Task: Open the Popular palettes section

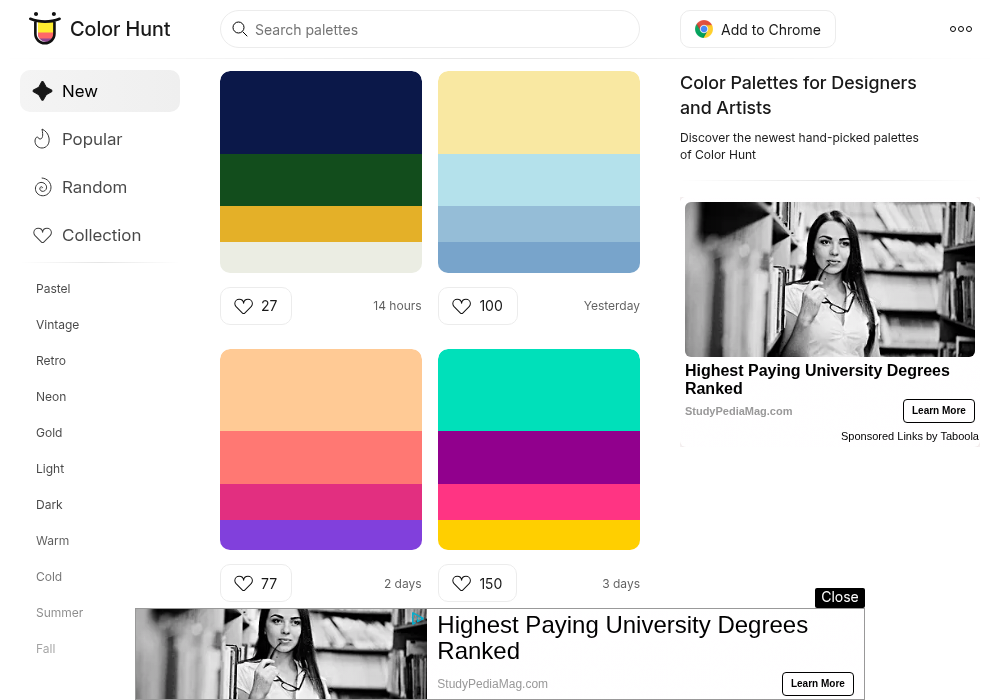Action: (x=100, y=139)
